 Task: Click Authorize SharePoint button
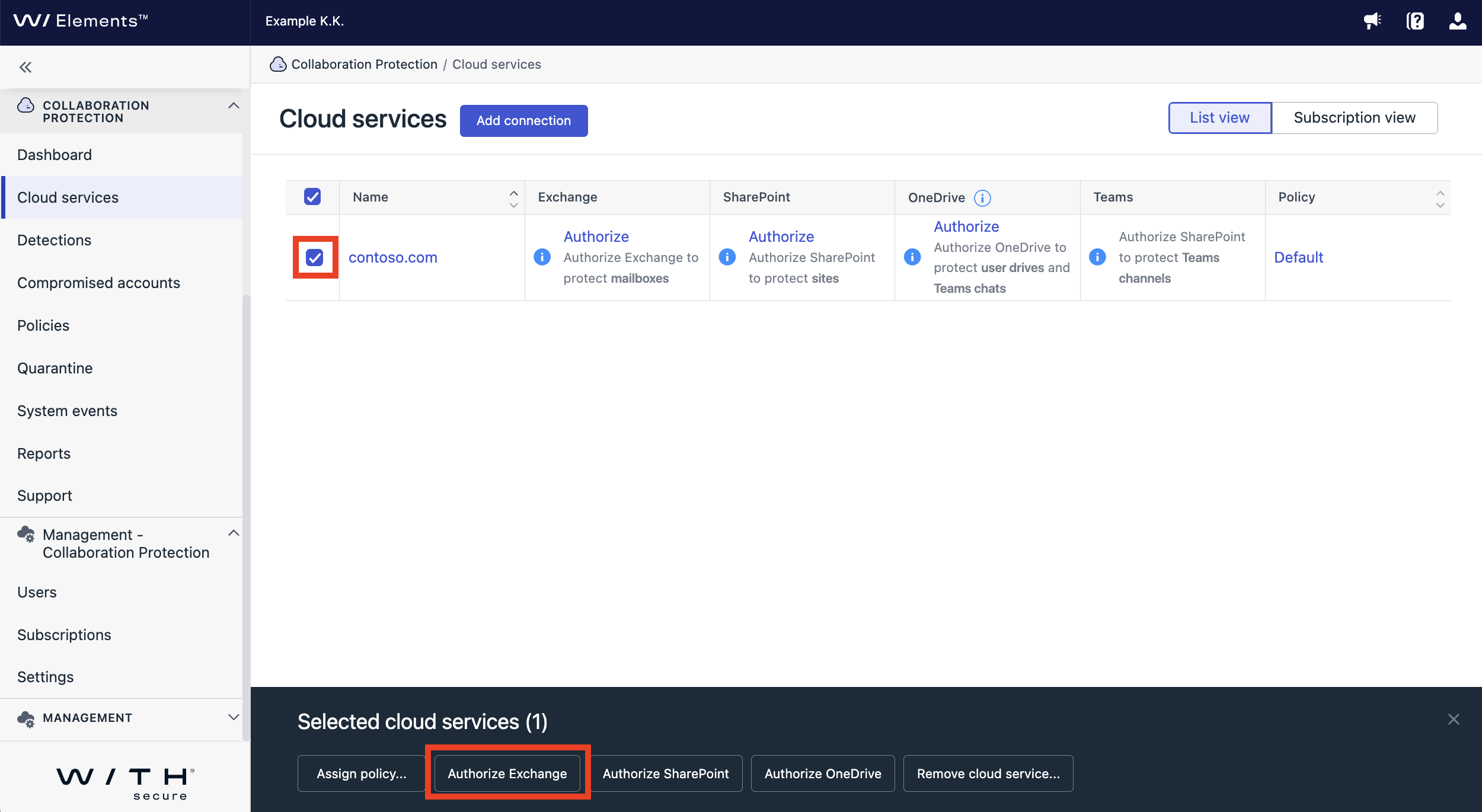[666, 773]
